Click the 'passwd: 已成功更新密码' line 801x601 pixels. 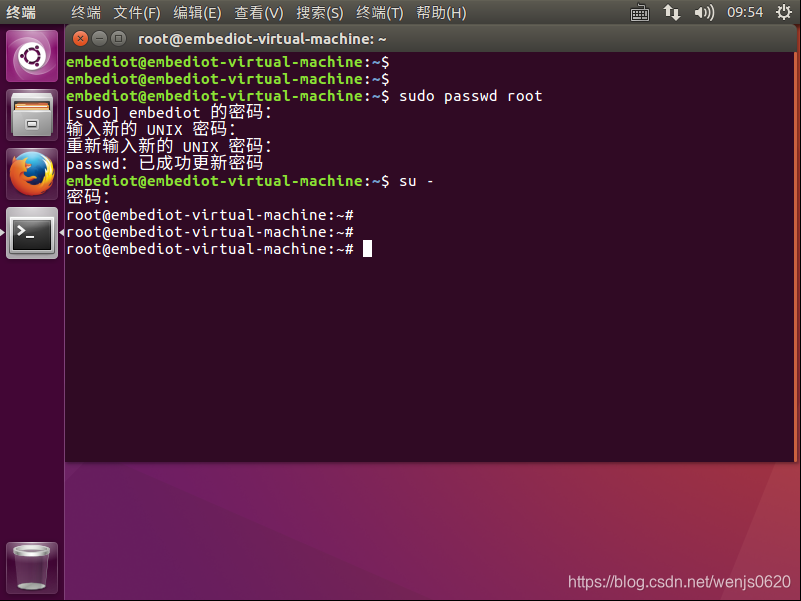(x=164, y=164)
